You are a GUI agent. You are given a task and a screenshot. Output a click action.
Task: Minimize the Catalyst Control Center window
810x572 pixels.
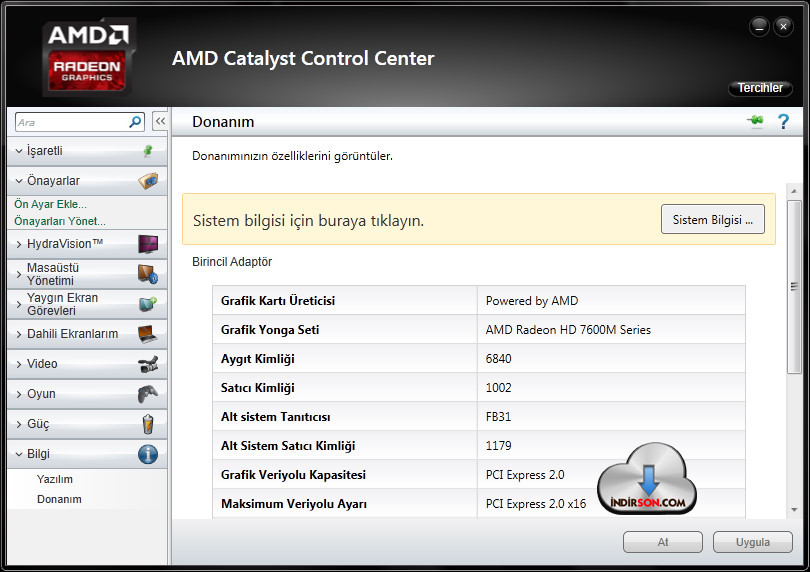click(759, 27)
